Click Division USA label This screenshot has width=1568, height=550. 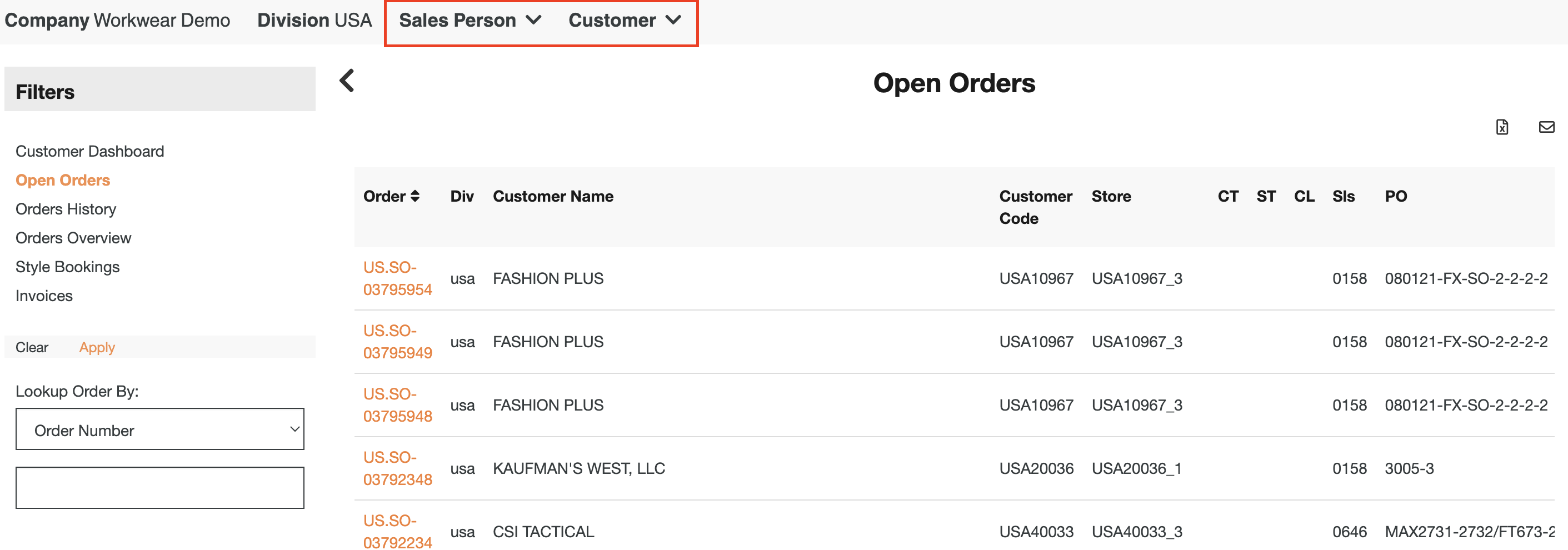pyautogui.click(x=314, y=20)
